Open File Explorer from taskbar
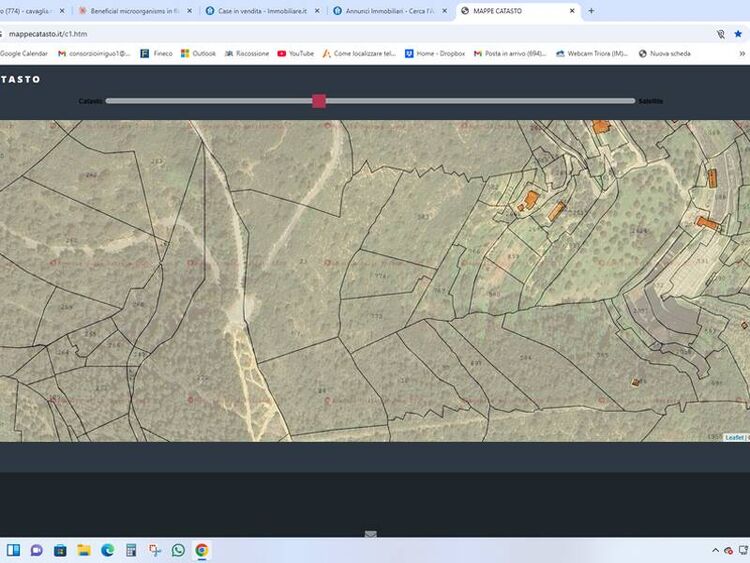 point(84,550)
